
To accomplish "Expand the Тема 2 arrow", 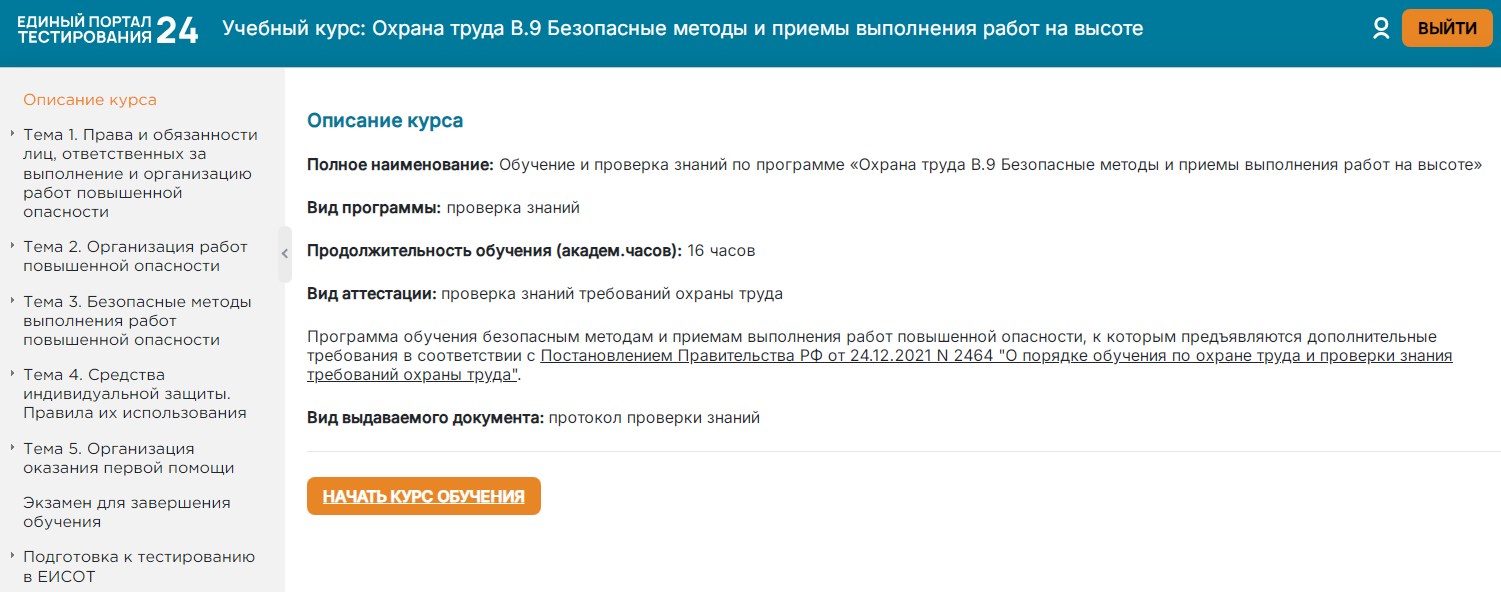I will coord(12,245).
